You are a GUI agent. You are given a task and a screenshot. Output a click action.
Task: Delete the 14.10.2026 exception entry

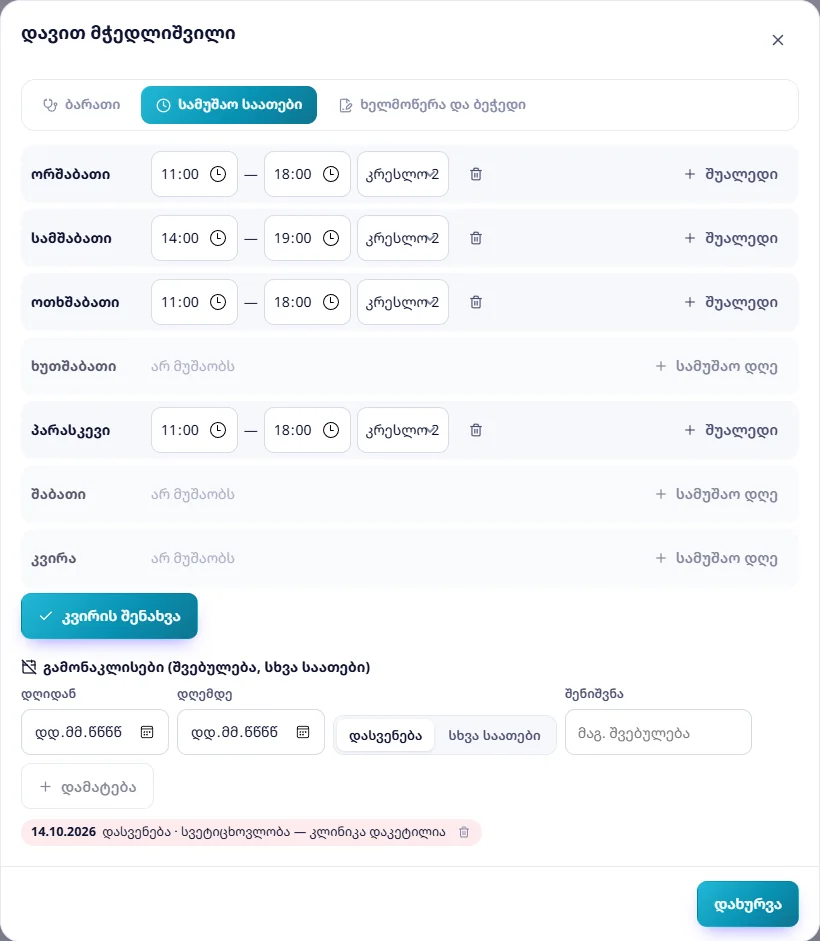463,832
